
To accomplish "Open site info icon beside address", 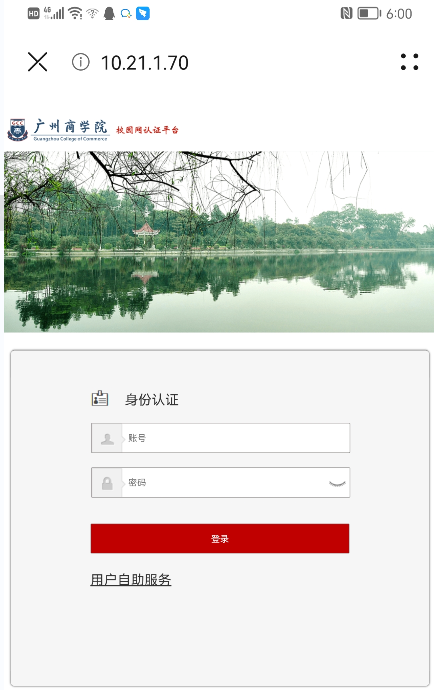I will click(81, 62).
